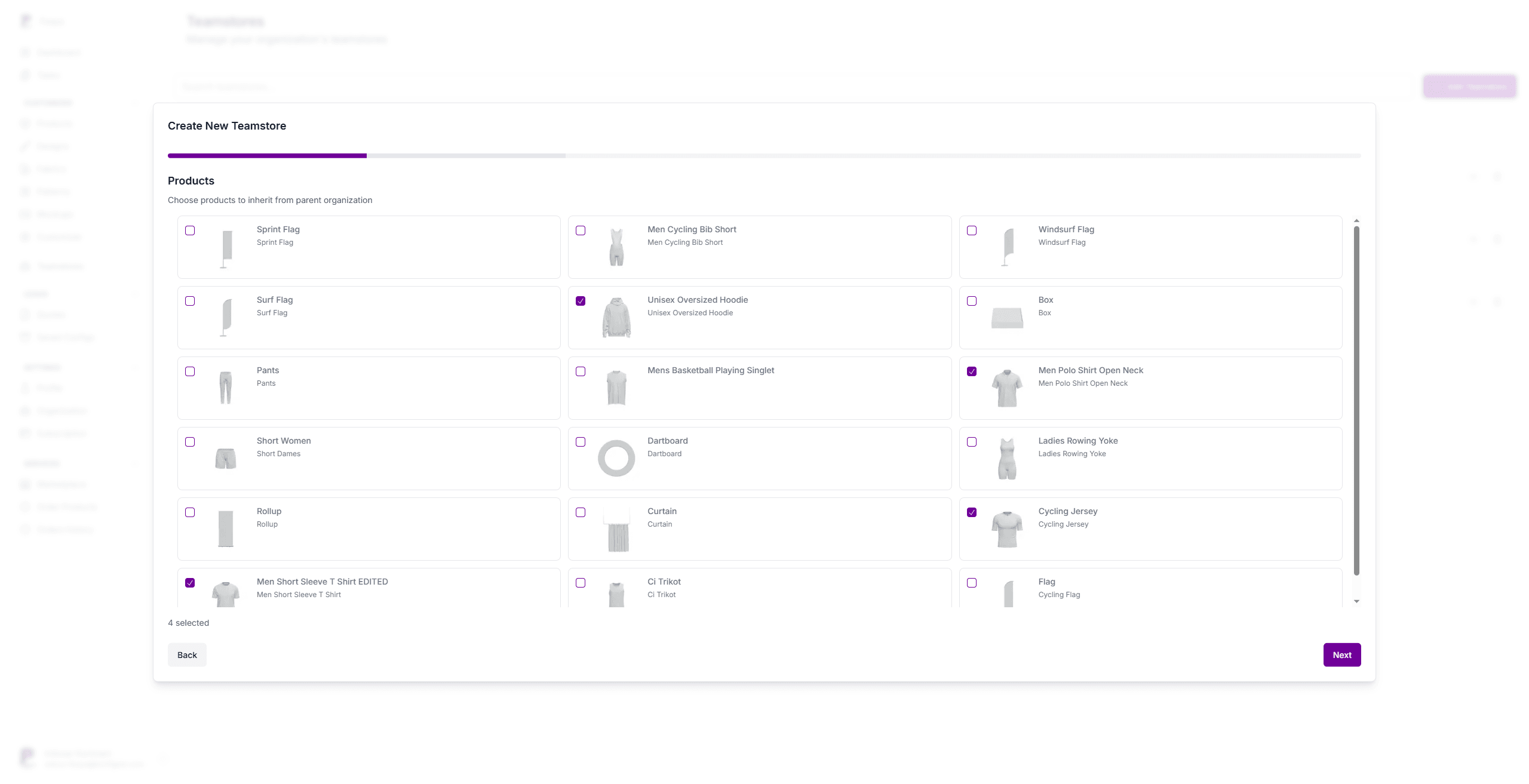Enable the Short Women product checkbox
This screenshot has width=1529, height=784.
tap(191, 442)
